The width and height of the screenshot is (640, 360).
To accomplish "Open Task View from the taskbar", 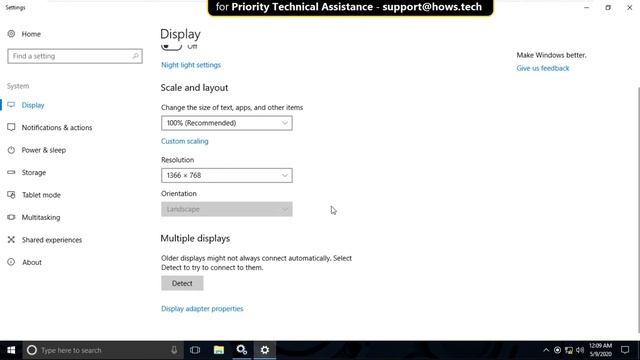I will coord(195,350).
